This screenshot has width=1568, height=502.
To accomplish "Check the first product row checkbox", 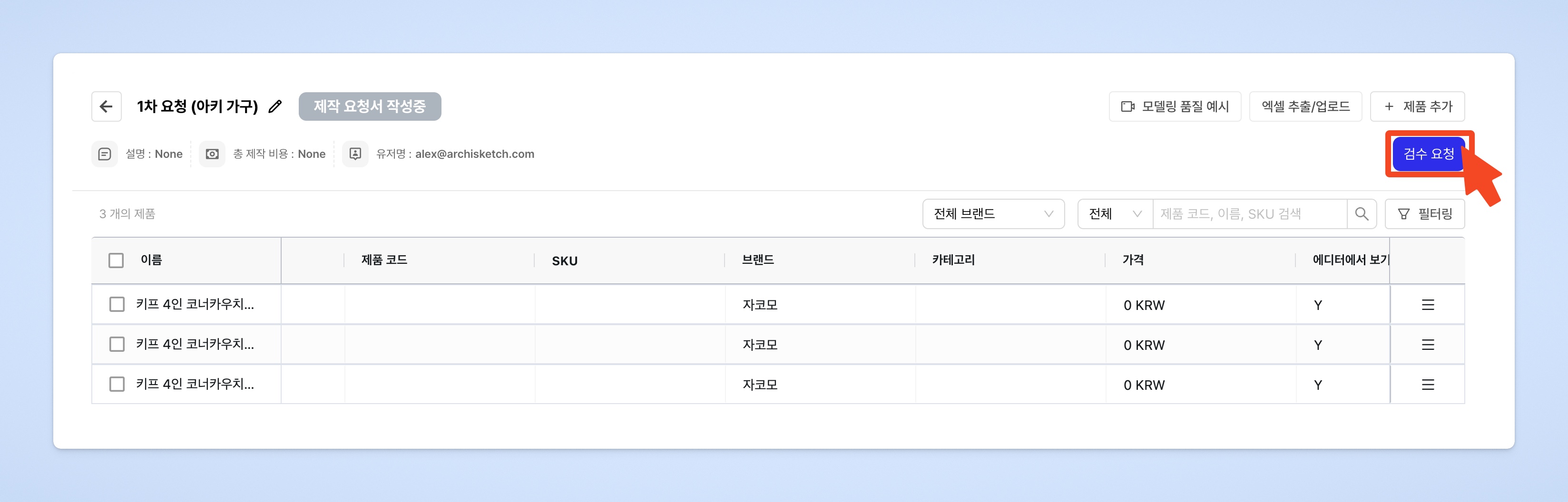I will click(x=116, y=304).
